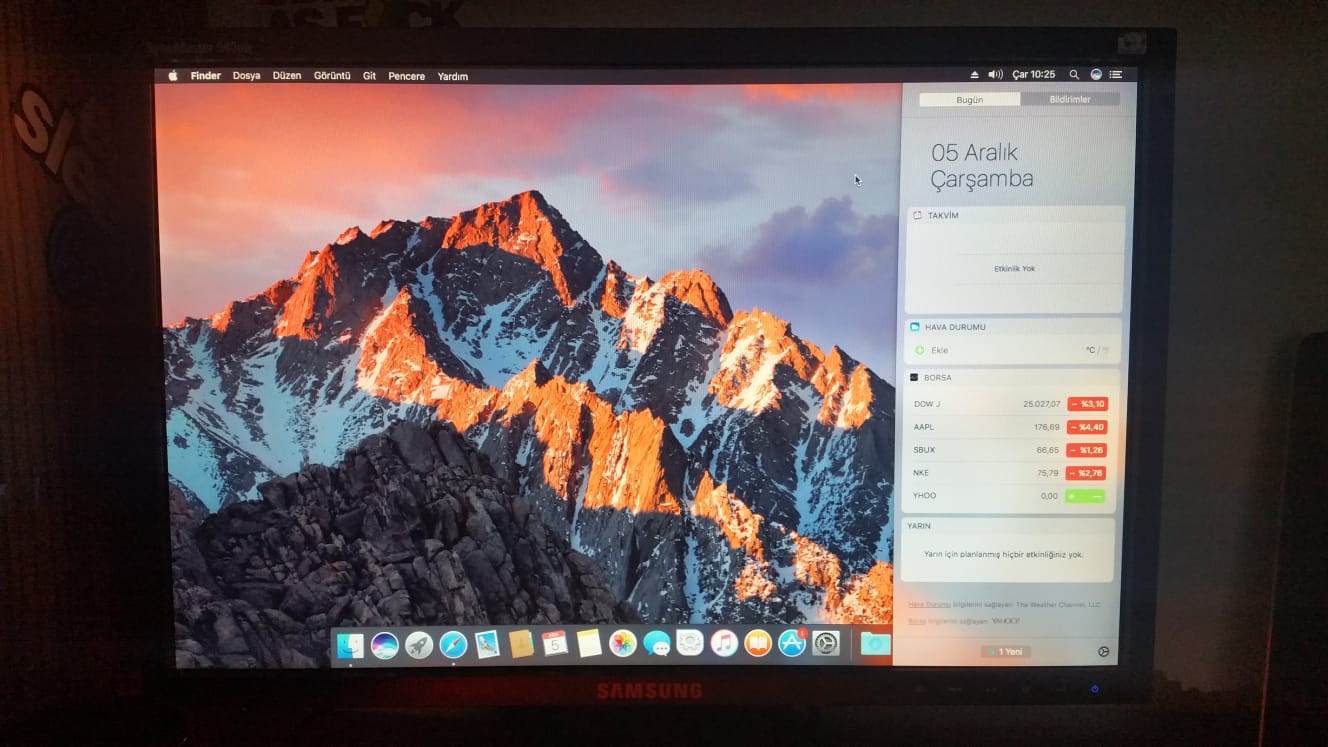1328x747 pixels.
Task: Open the Git menu
Action: pos(369,76)
